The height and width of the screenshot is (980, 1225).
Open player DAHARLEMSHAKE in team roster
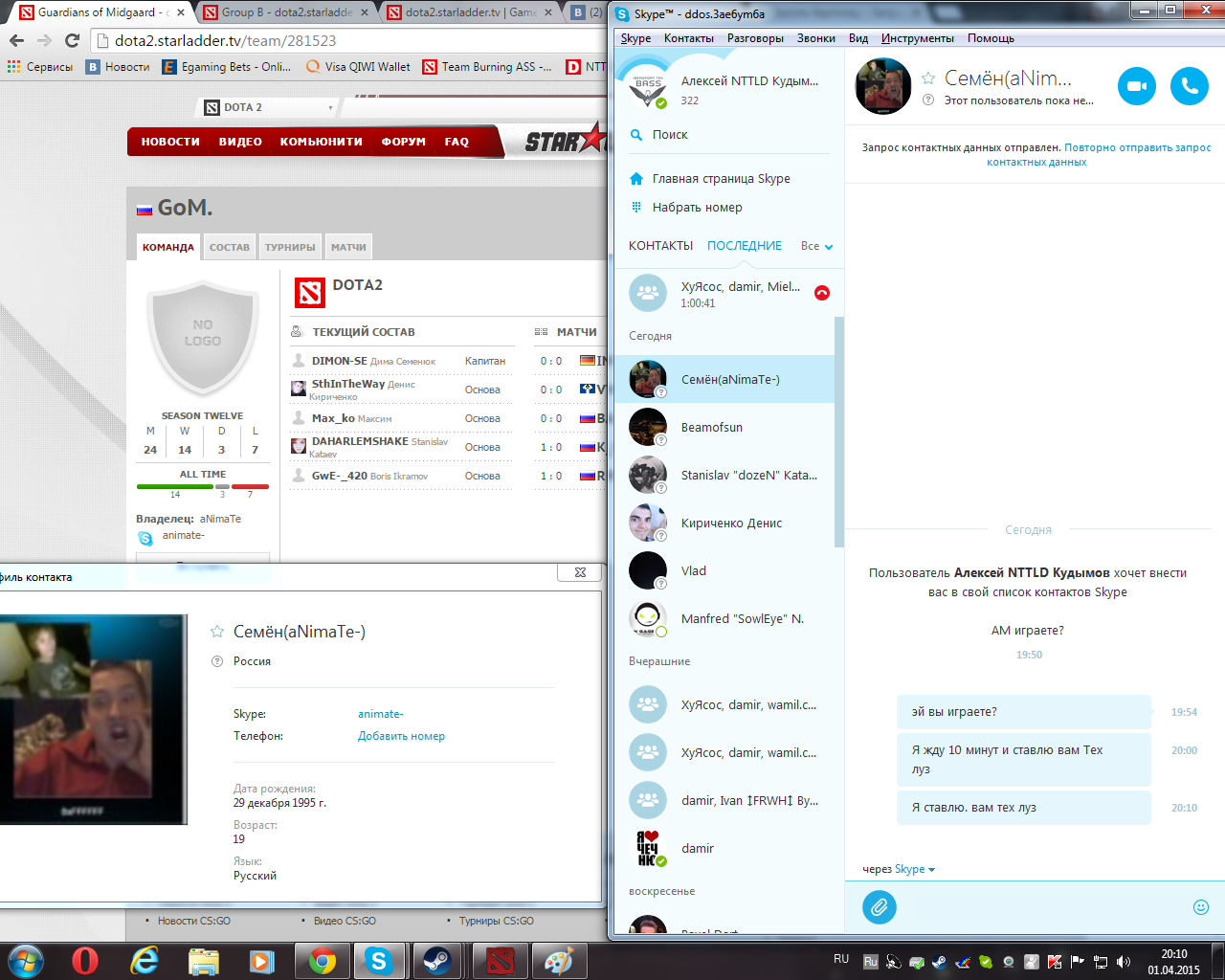click(x=360, y=441)
